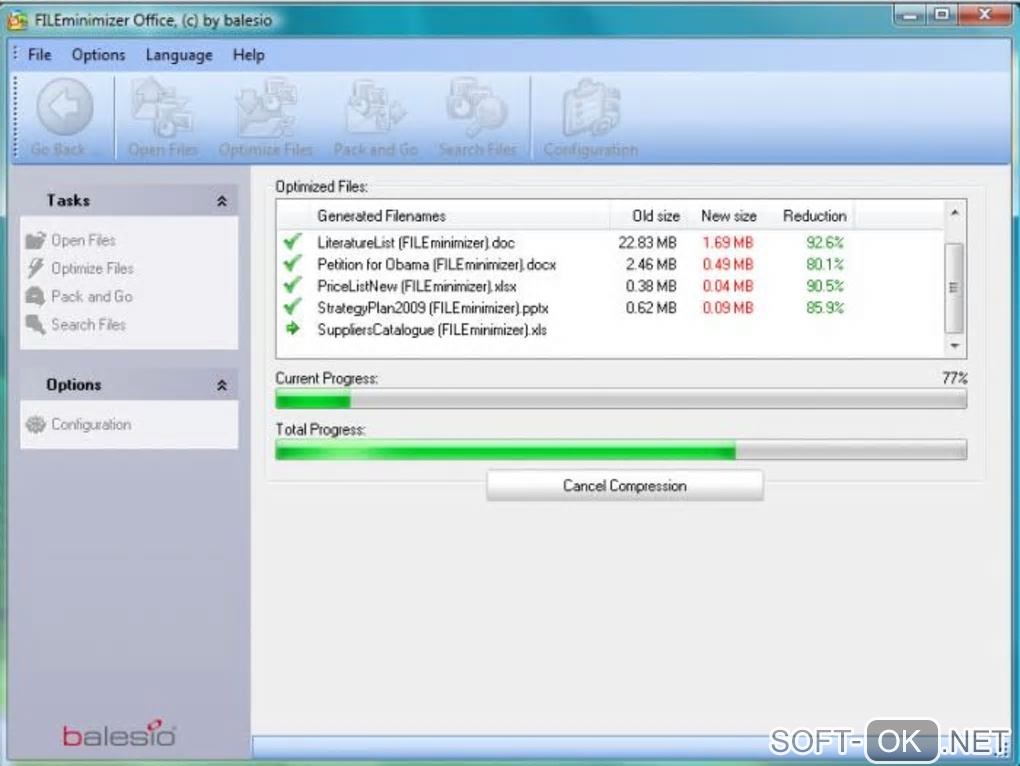Click the Cancel Compression button
The image size is (1020, 766).
(624, 486)
